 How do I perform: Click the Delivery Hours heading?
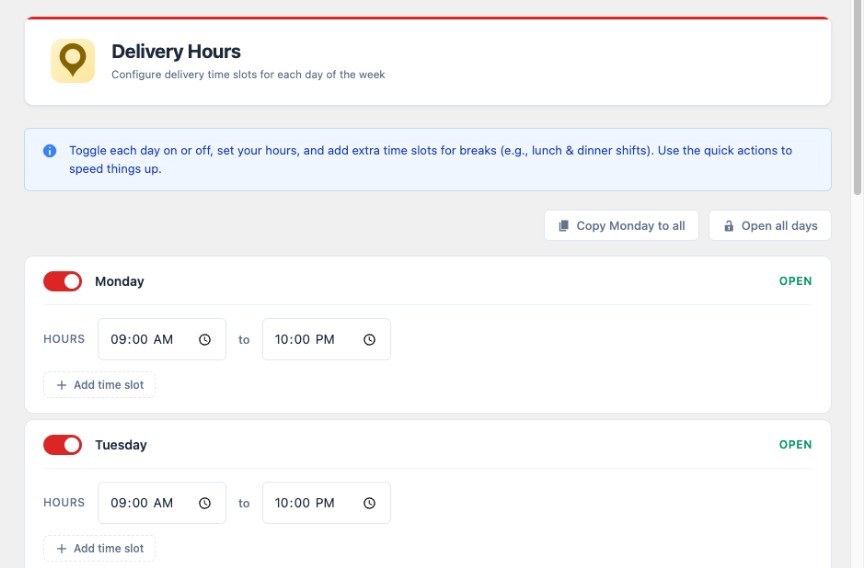[x=176, y=51]
